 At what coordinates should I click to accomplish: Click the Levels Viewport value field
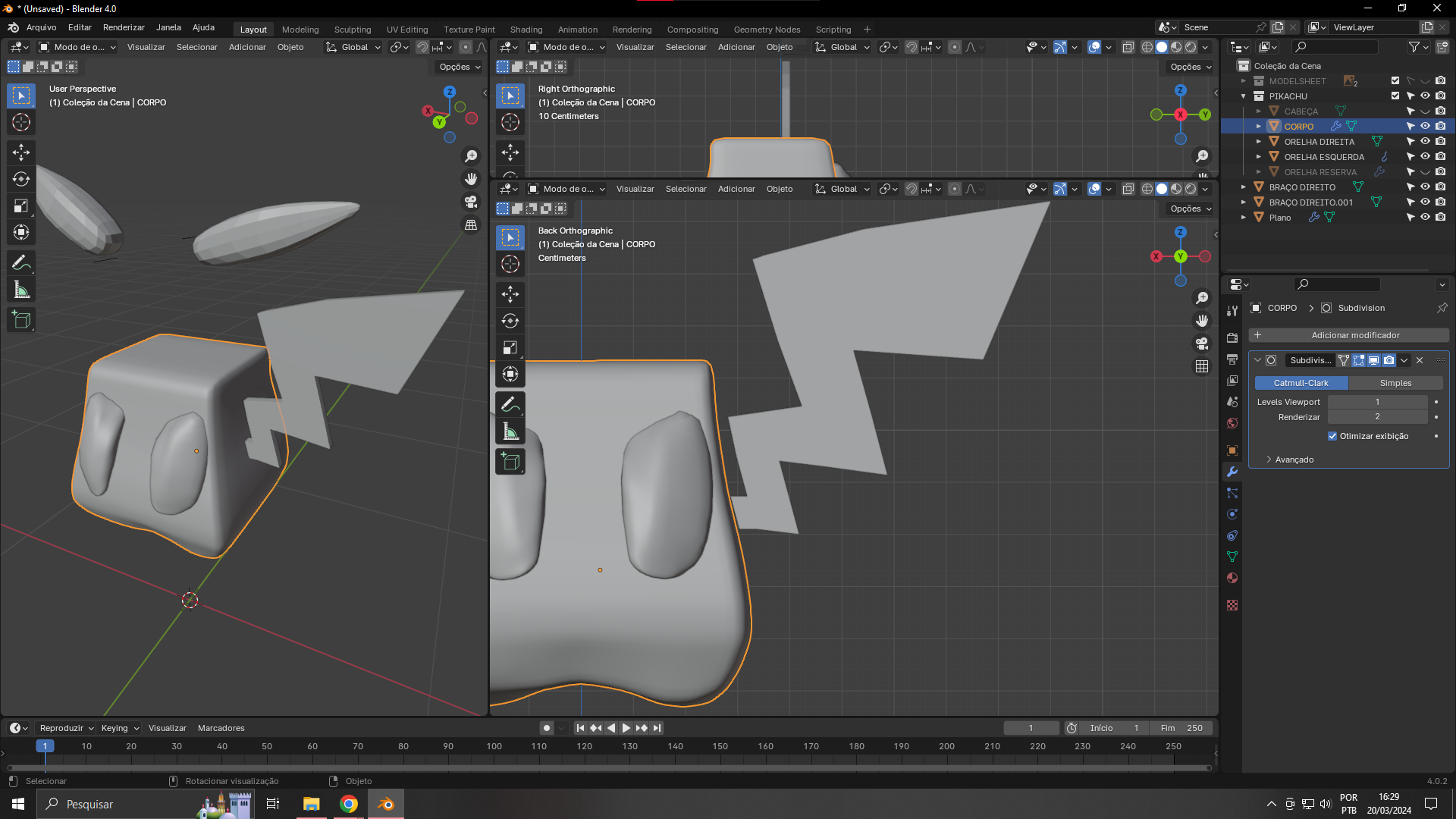(1377, 402)
